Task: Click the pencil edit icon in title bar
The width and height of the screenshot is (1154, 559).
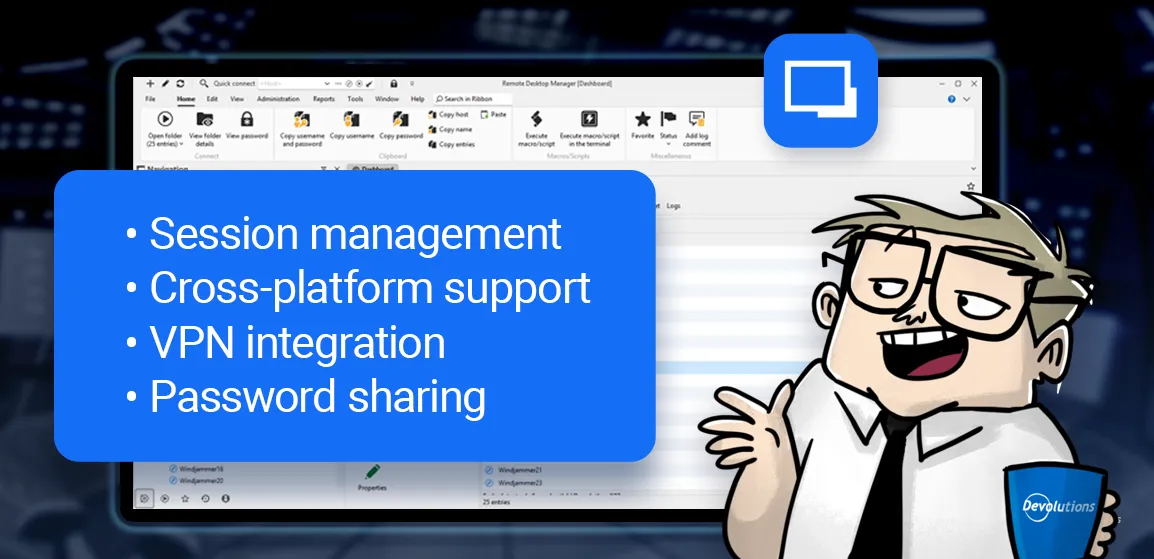Action: [166, 84]
